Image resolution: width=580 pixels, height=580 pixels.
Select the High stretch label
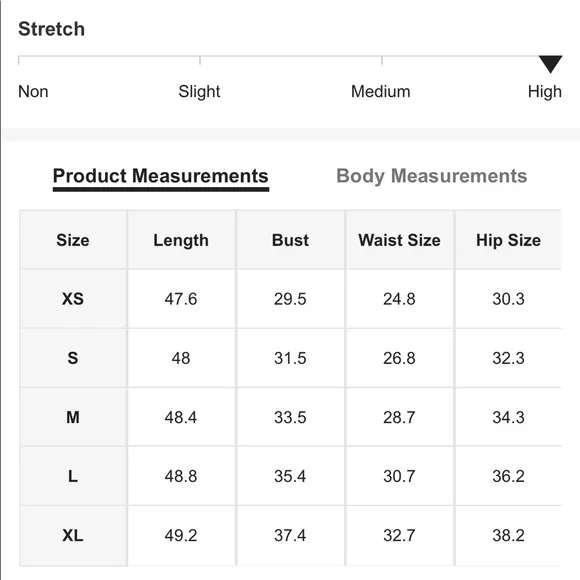(x=545, y=92)
